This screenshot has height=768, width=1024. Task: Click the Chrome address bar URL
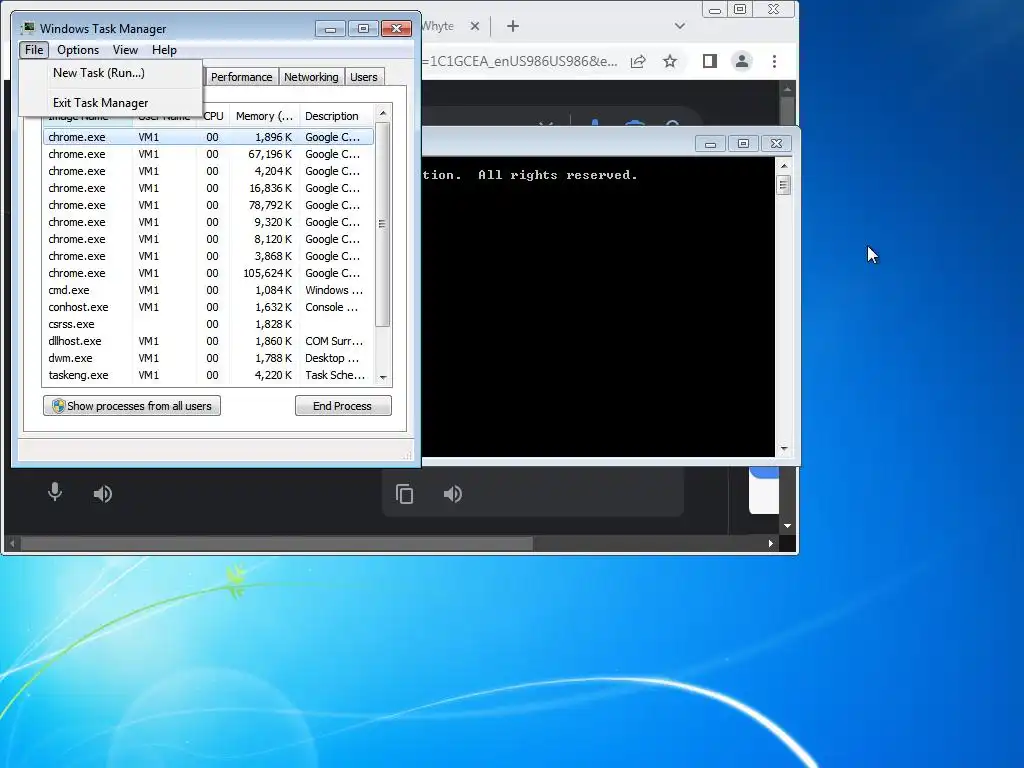pyautogui.click(x=519, y=61)
